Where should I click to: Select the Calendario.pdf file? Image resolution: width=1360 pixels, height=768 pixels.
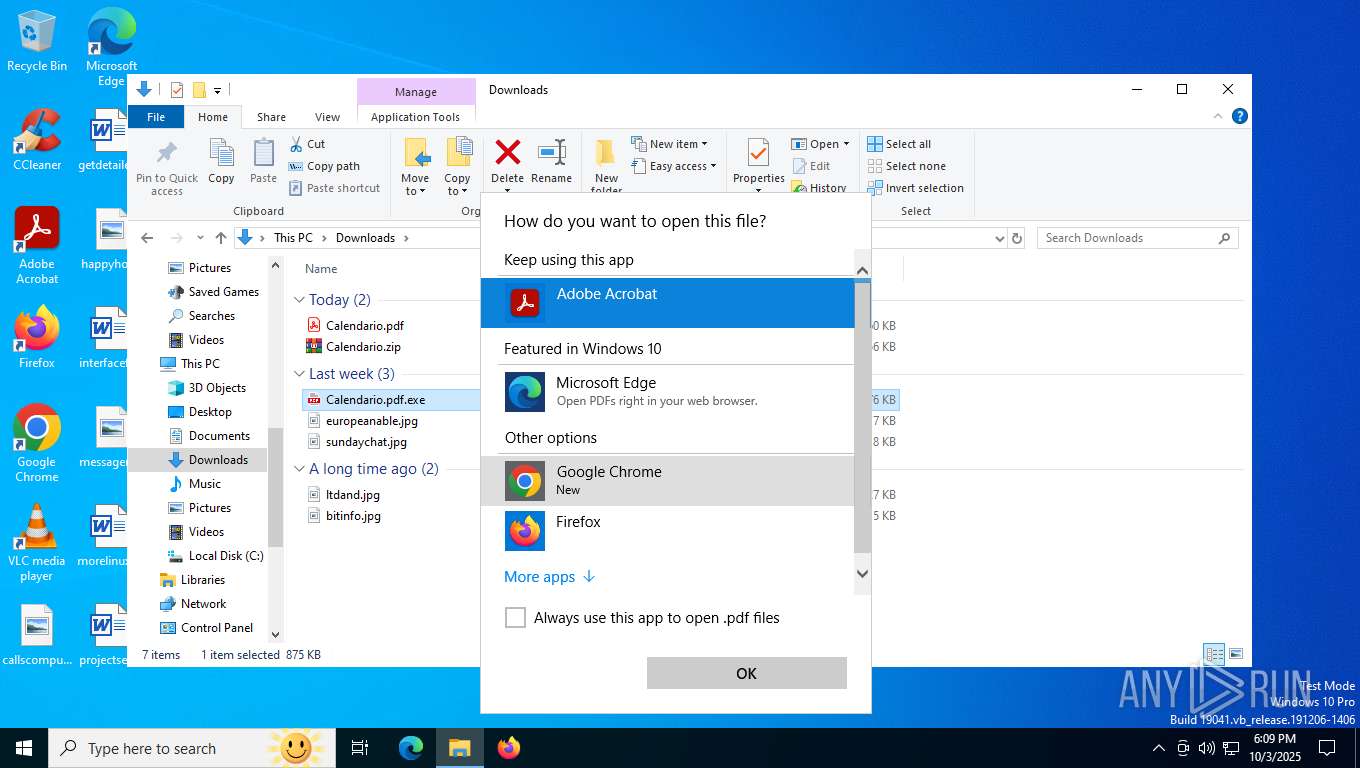coord(364,325)
